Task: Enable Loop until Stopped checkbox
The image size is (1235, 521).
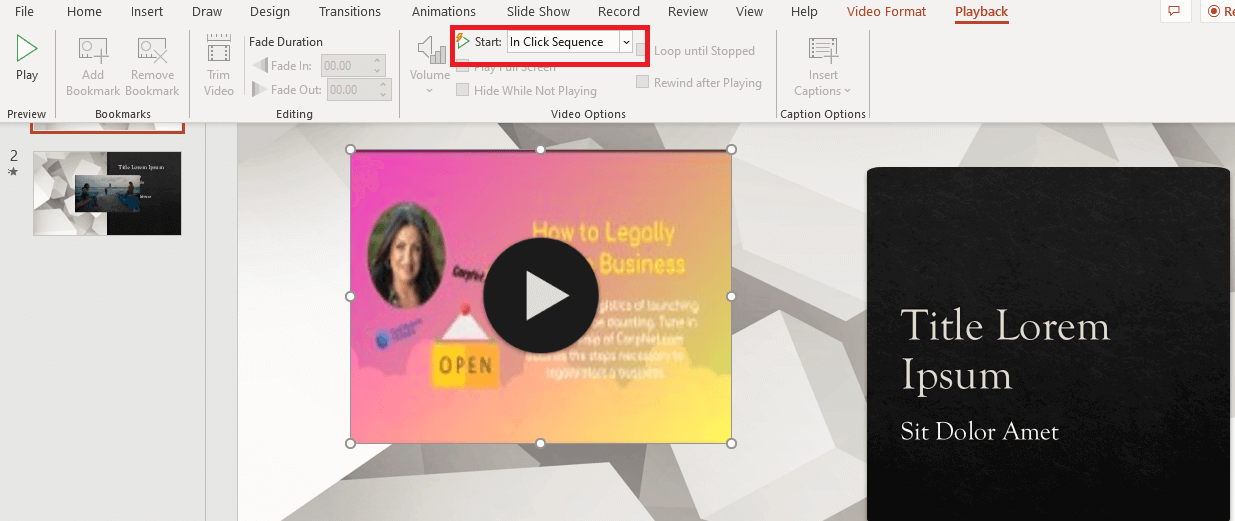Action: (643, 51)
